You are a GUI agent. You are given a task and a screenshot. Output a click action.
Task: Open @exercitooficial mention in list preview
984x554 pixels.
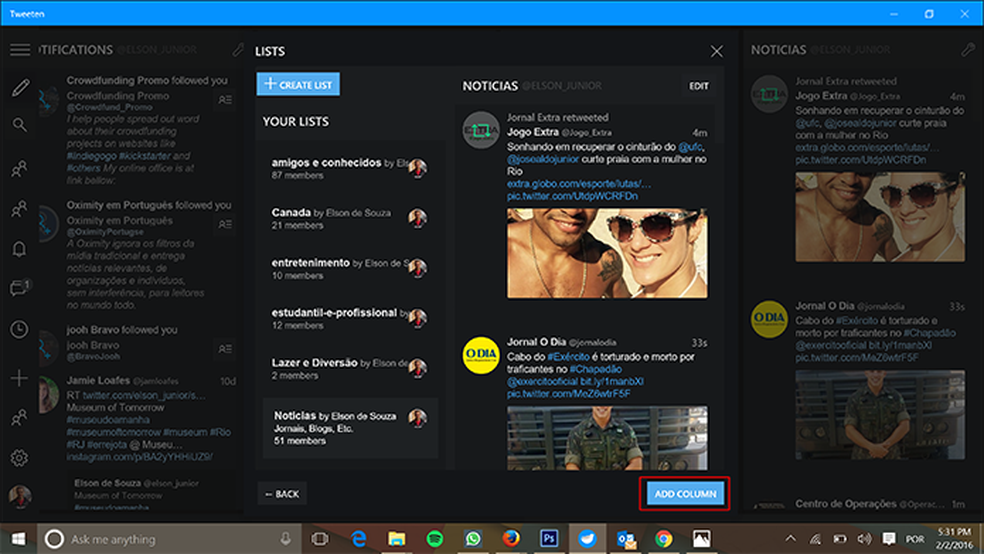point(542,381)
